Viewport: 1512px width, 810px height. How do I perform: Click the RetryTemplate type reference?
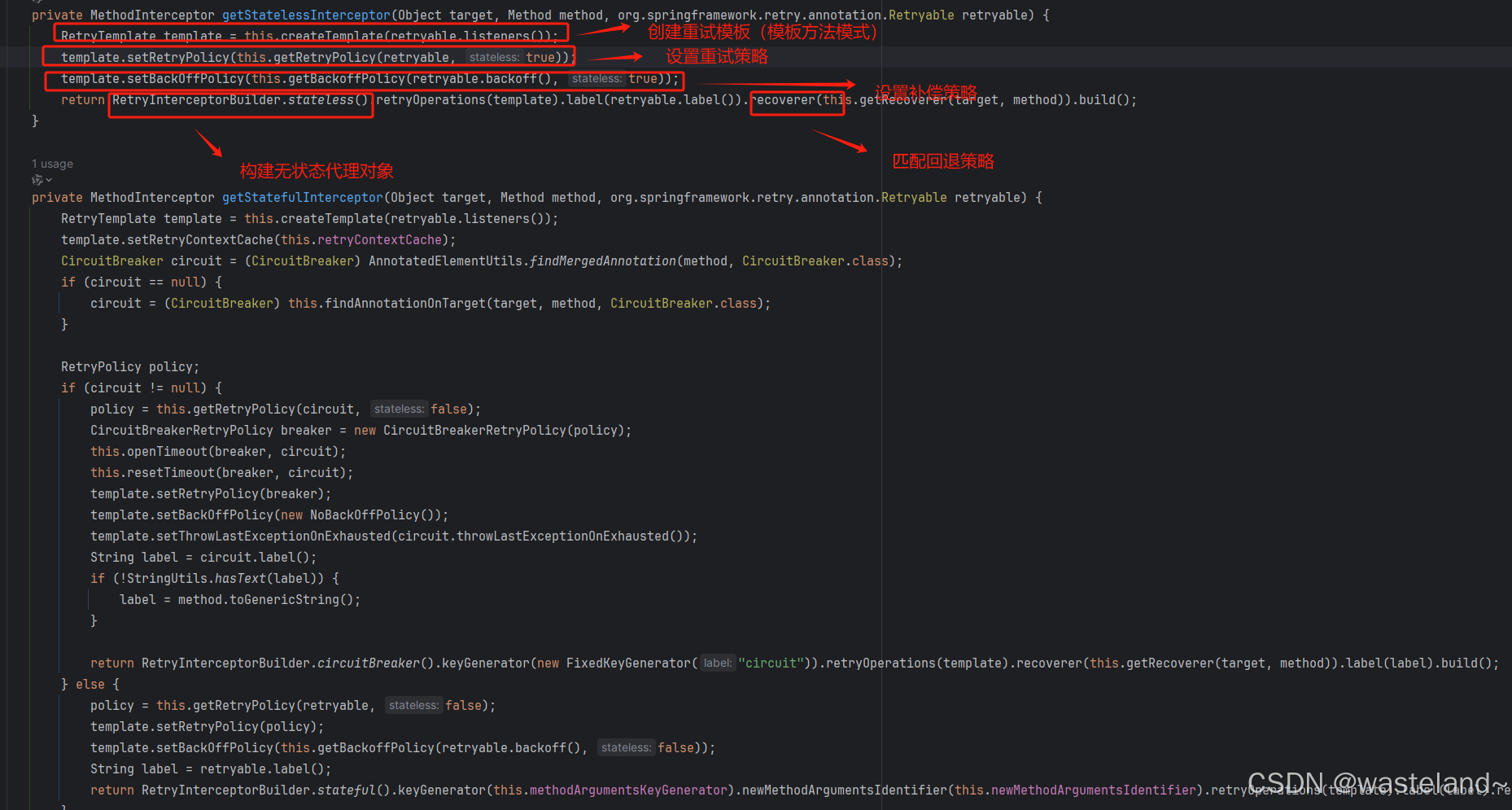pos(108,36)
